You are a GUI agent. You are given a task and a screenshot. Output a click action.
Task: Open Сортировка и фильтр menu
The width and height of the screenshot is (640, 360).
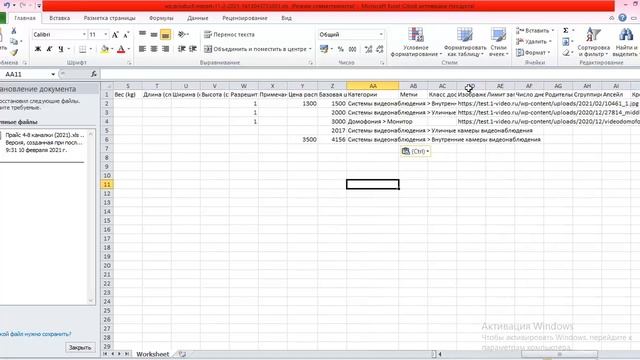click(593, 42)
